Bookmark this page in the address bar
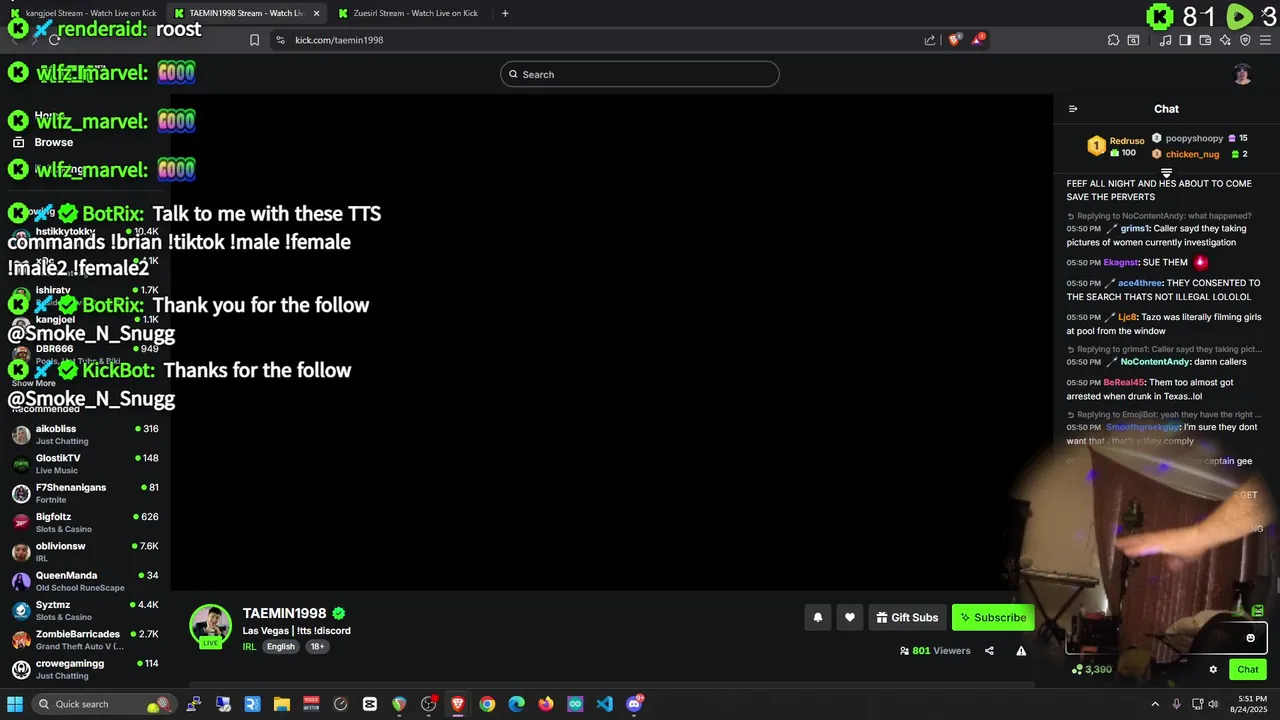 (254, 40)
